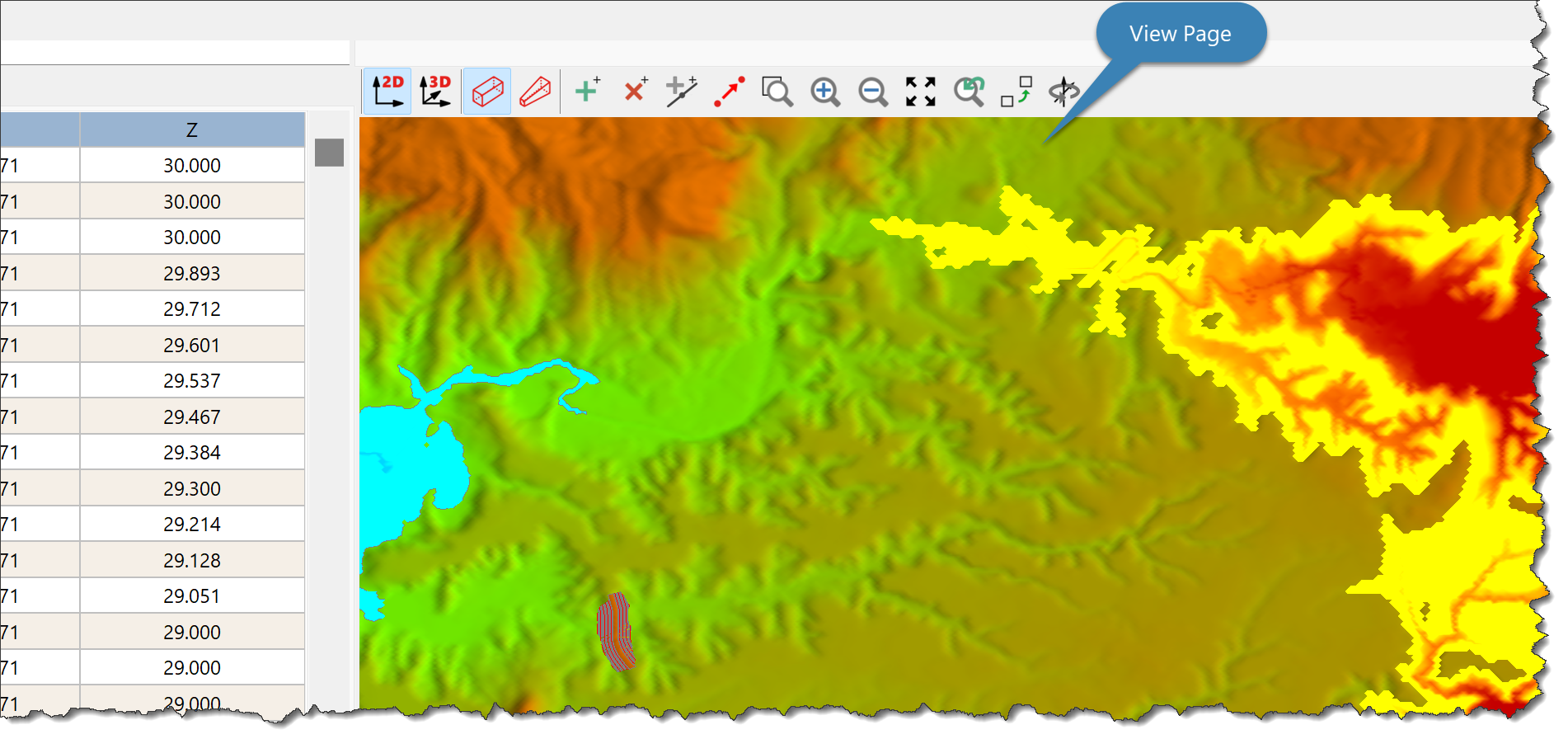Image resolution: width=1568 pixels, height=739 pixels.
Task: Select the table cell showing 29.893
Action: click(x=192, y=273)
